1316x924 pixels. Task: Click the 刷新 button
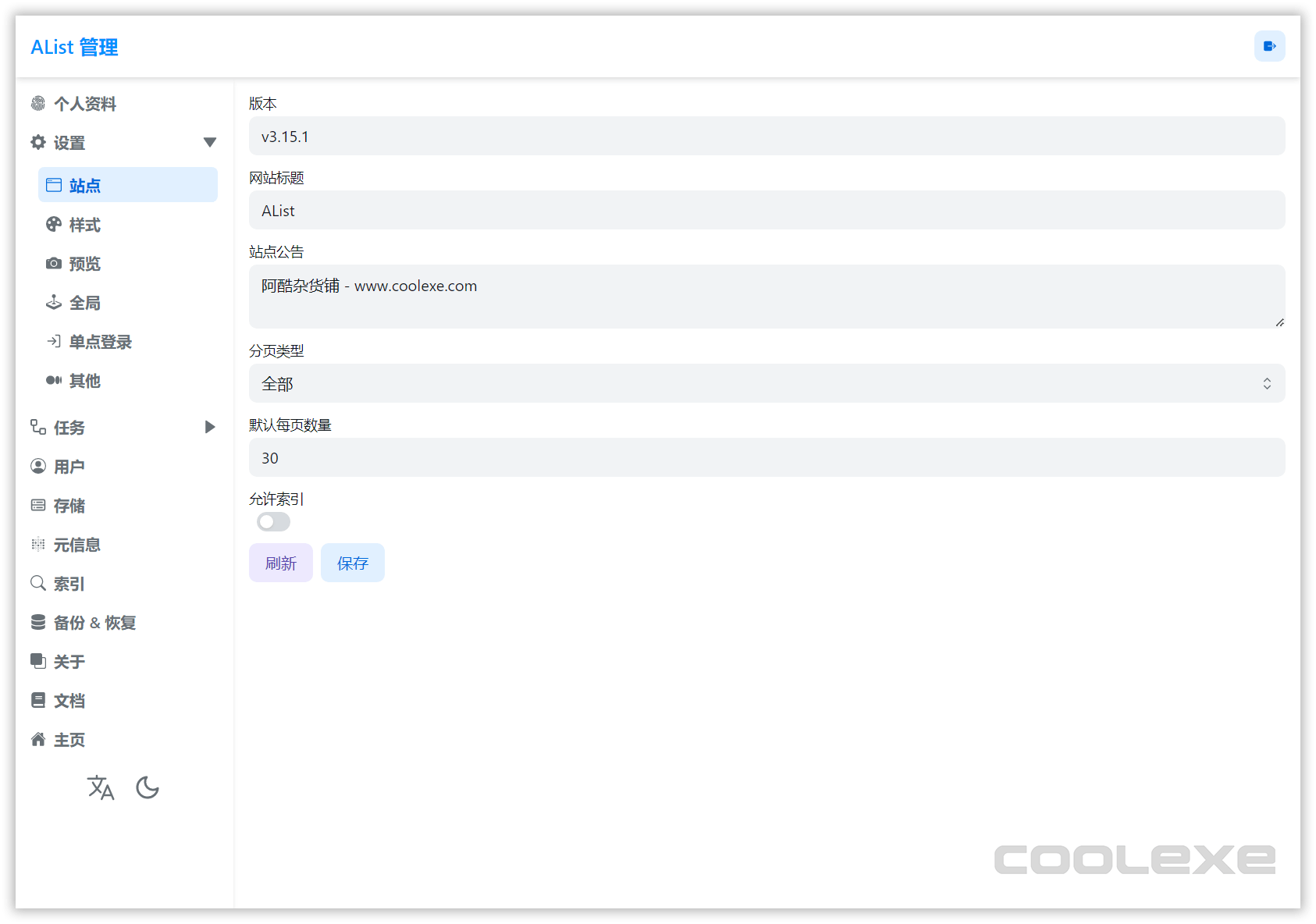click(x=280, y=563)
